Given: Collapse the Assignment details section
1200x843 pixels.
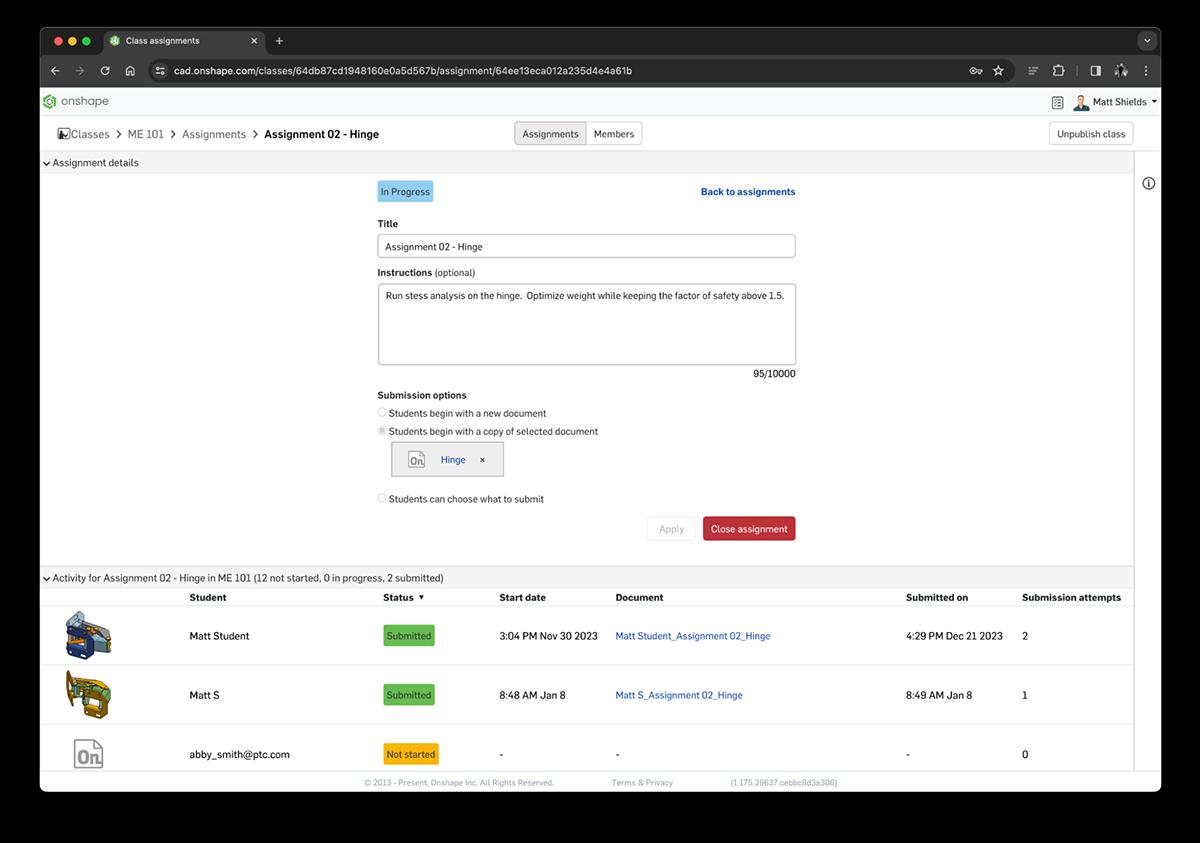Looking at the screenshot, I should coord(47,163).
